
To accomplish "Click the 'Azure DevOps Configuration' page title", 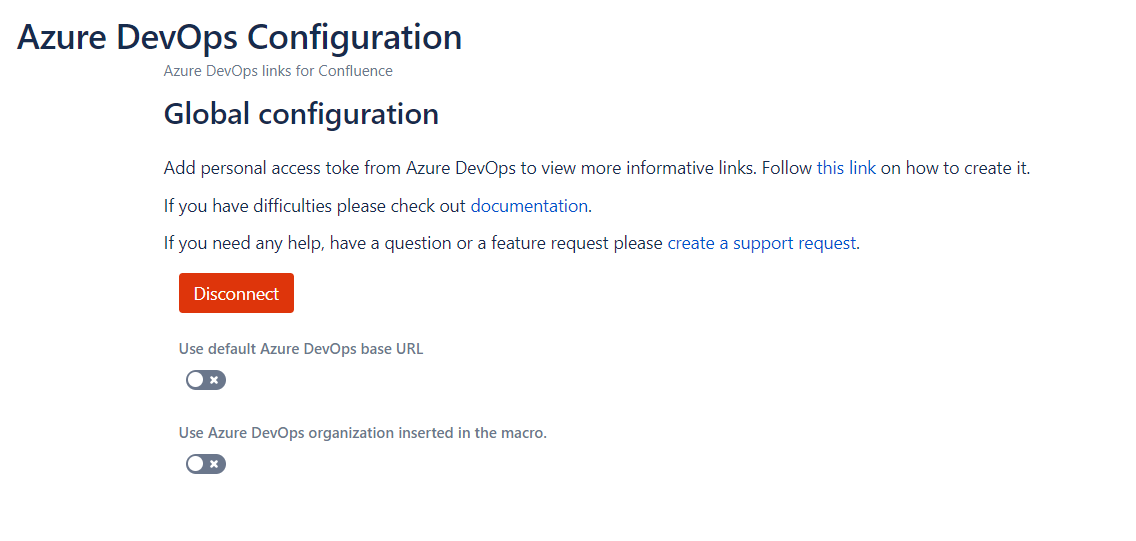I will (240, 37).
